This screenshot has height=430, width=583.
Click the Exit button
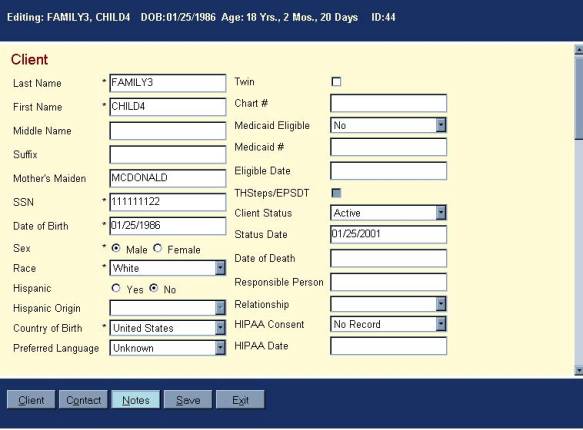240,400
